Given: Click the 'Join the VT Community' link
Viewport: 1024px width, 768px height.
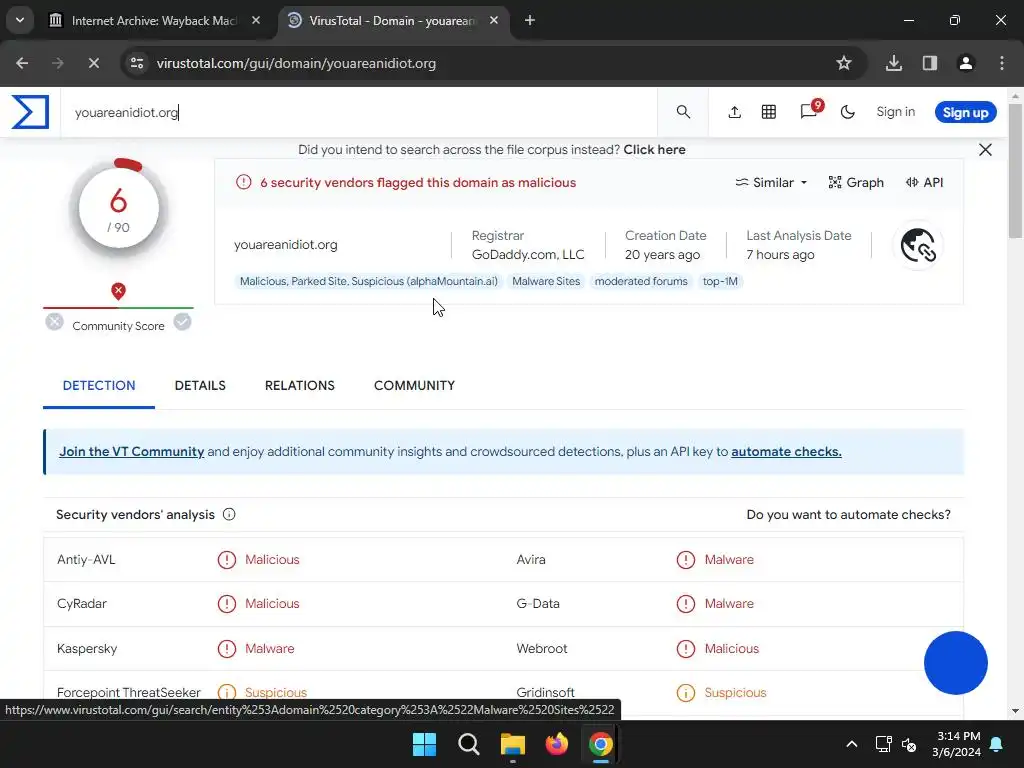Looking at the screenshot, I should 131,452.
